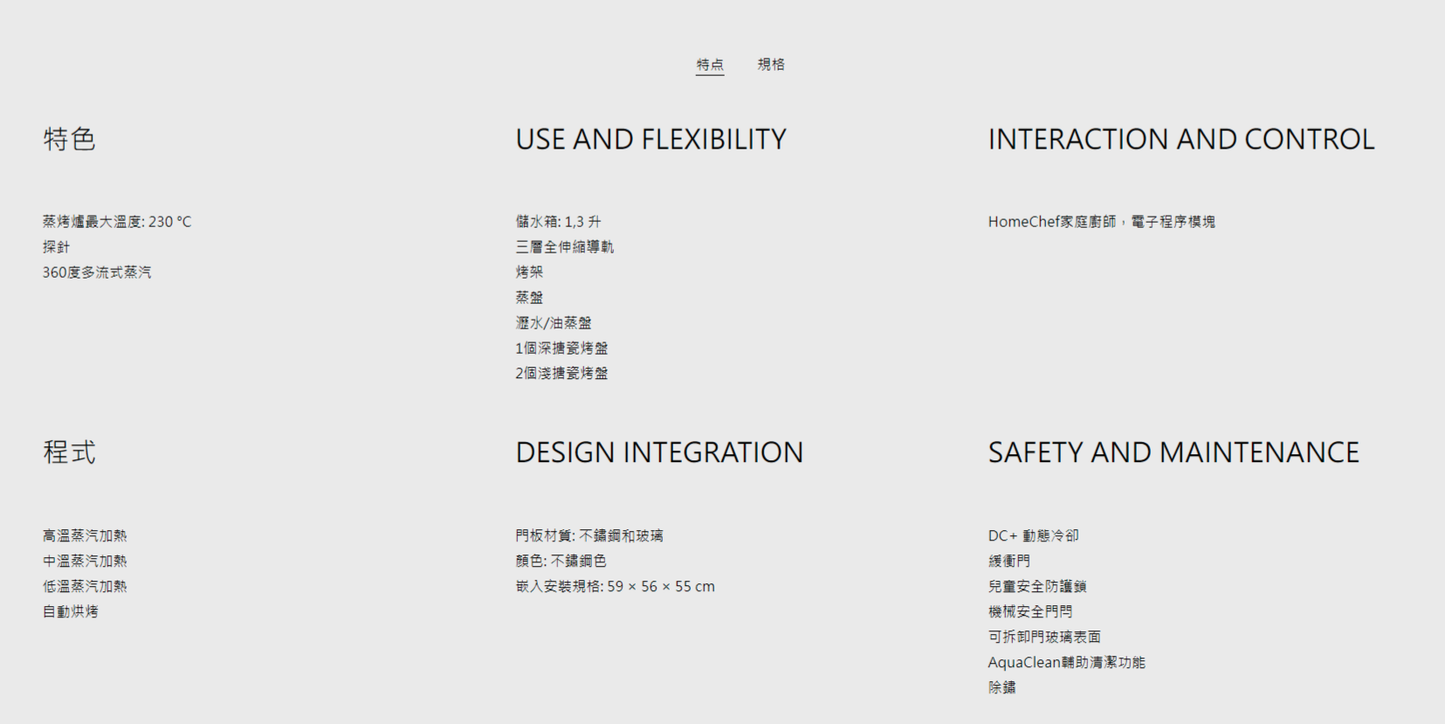Image resolution: width=1445 pixels, height=724 pixels.
Task: Switch to the 規格 tab
Action: 770,64
